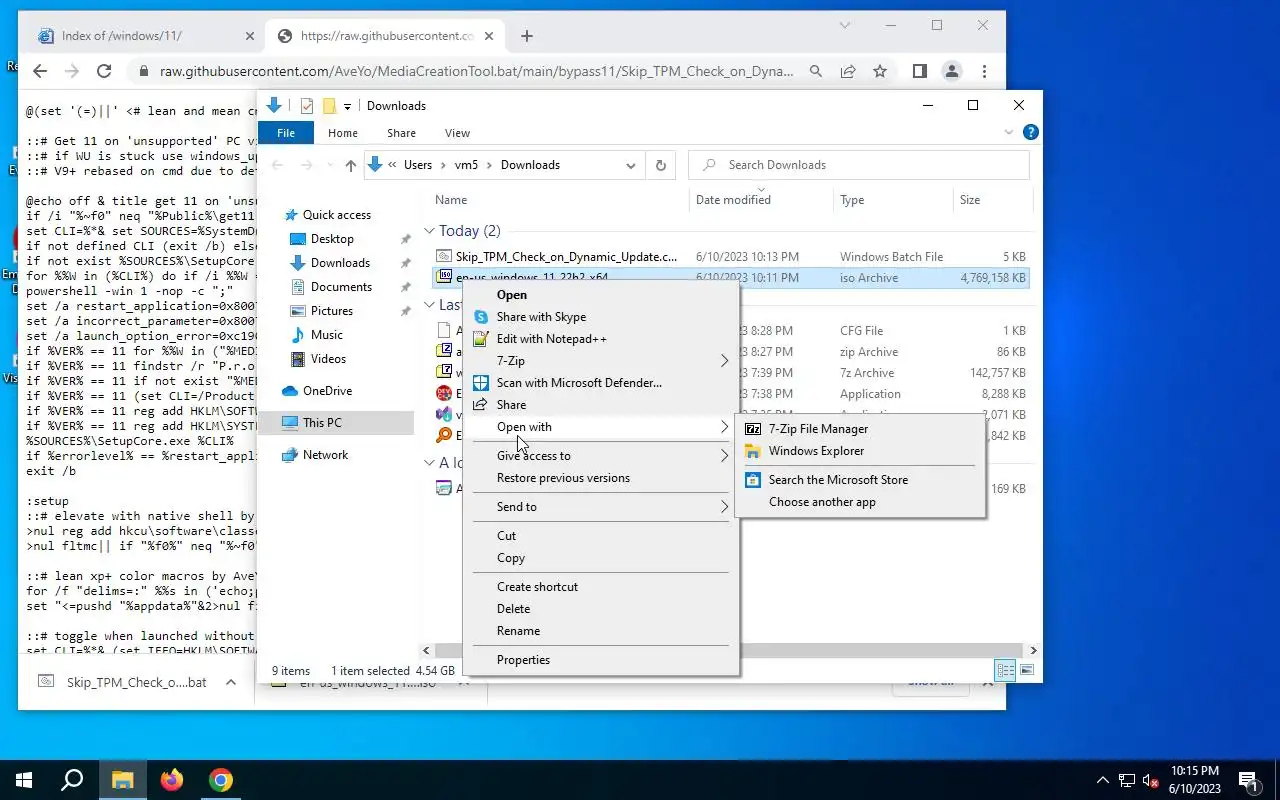Expand the 7-Zip submenu
The height and width of the screenshot is (800, 1280).
click(600, 361)
